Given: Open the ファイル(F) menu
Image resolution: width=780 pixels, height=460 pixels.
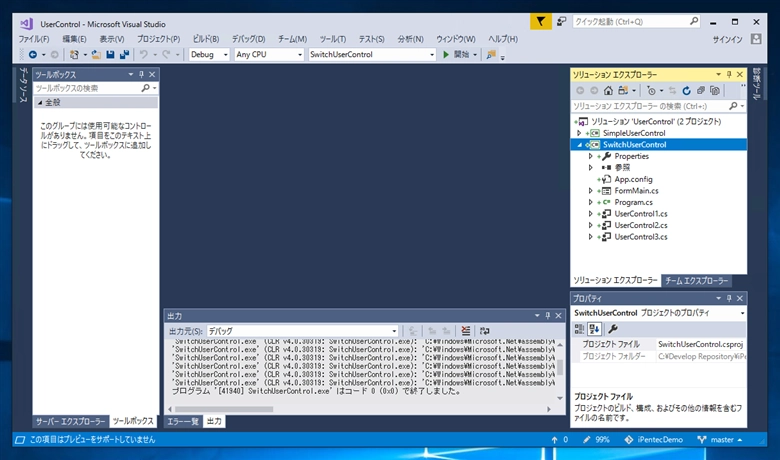Looking at the screenshot, I should 34,39.
